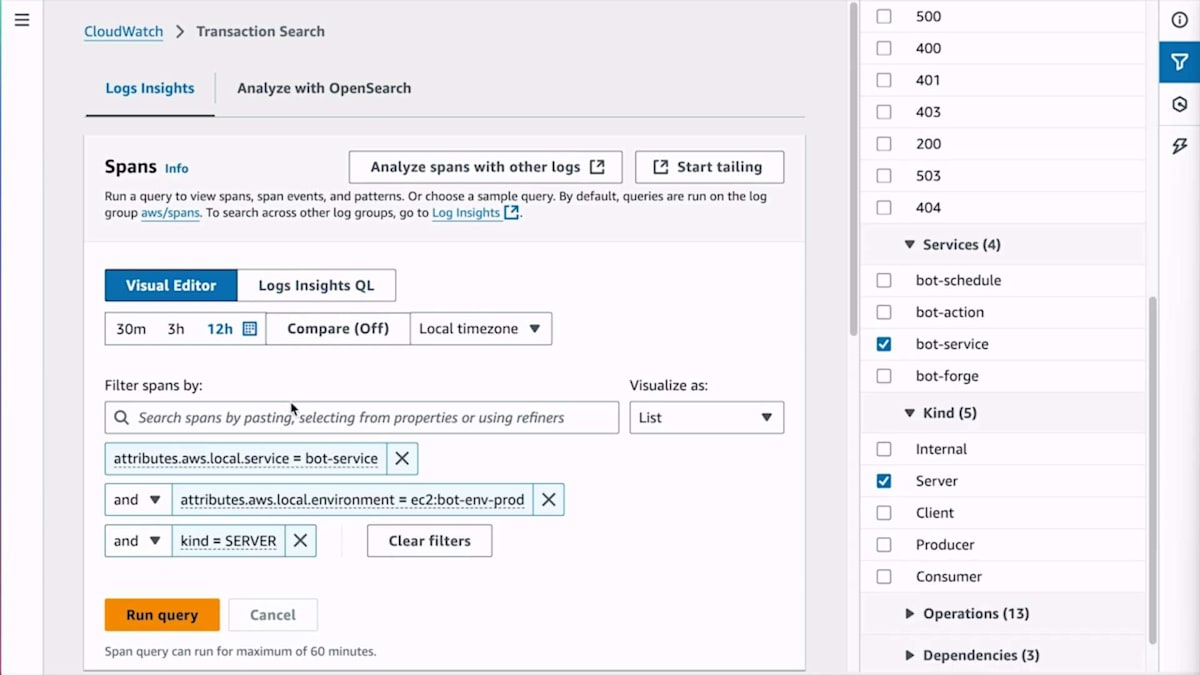
Task: Remove the ec2:bot-env-prod filter with X
Action: (548, 500)
